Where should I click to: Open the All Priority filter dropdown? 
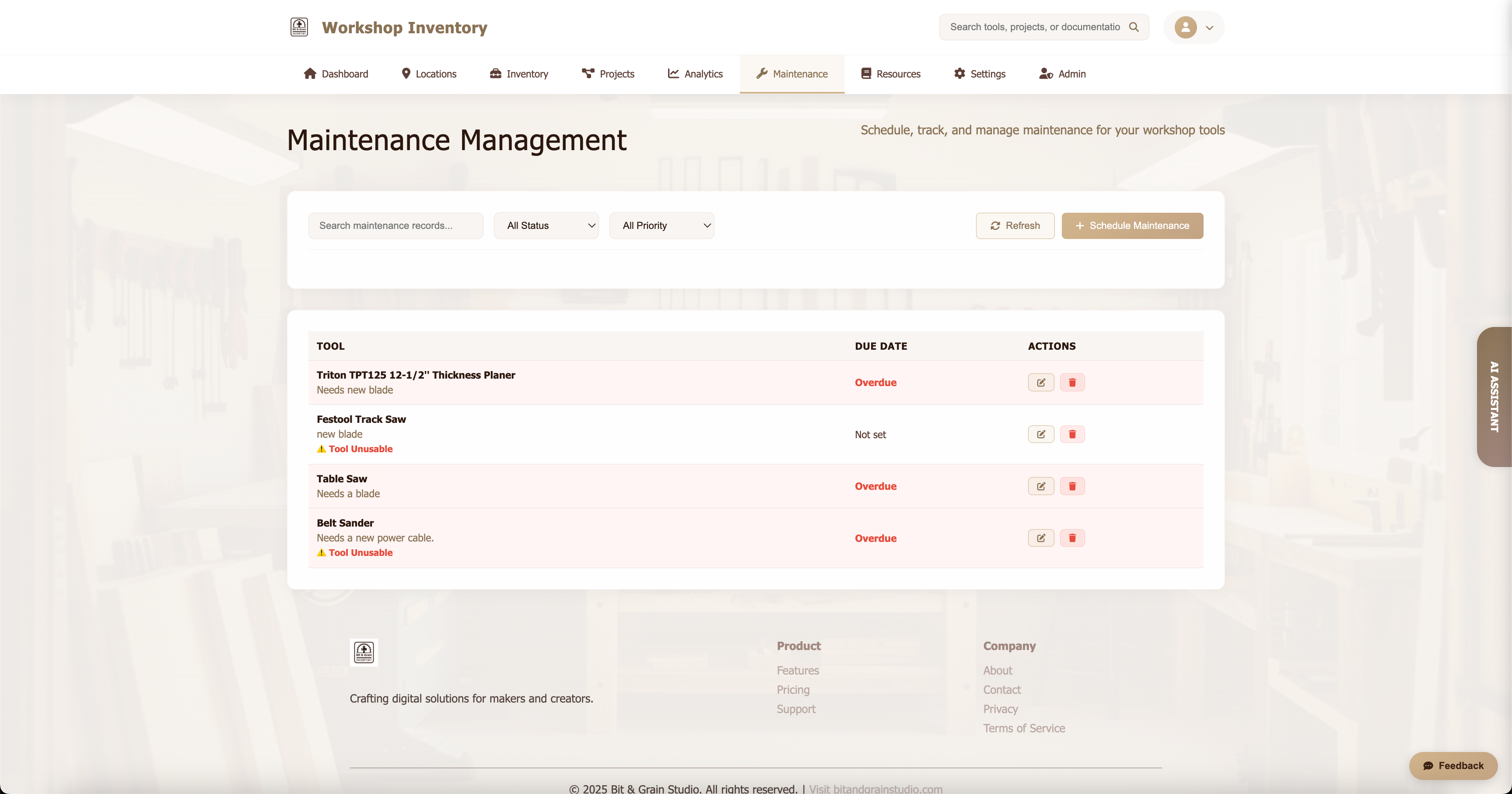coord(661,225)
